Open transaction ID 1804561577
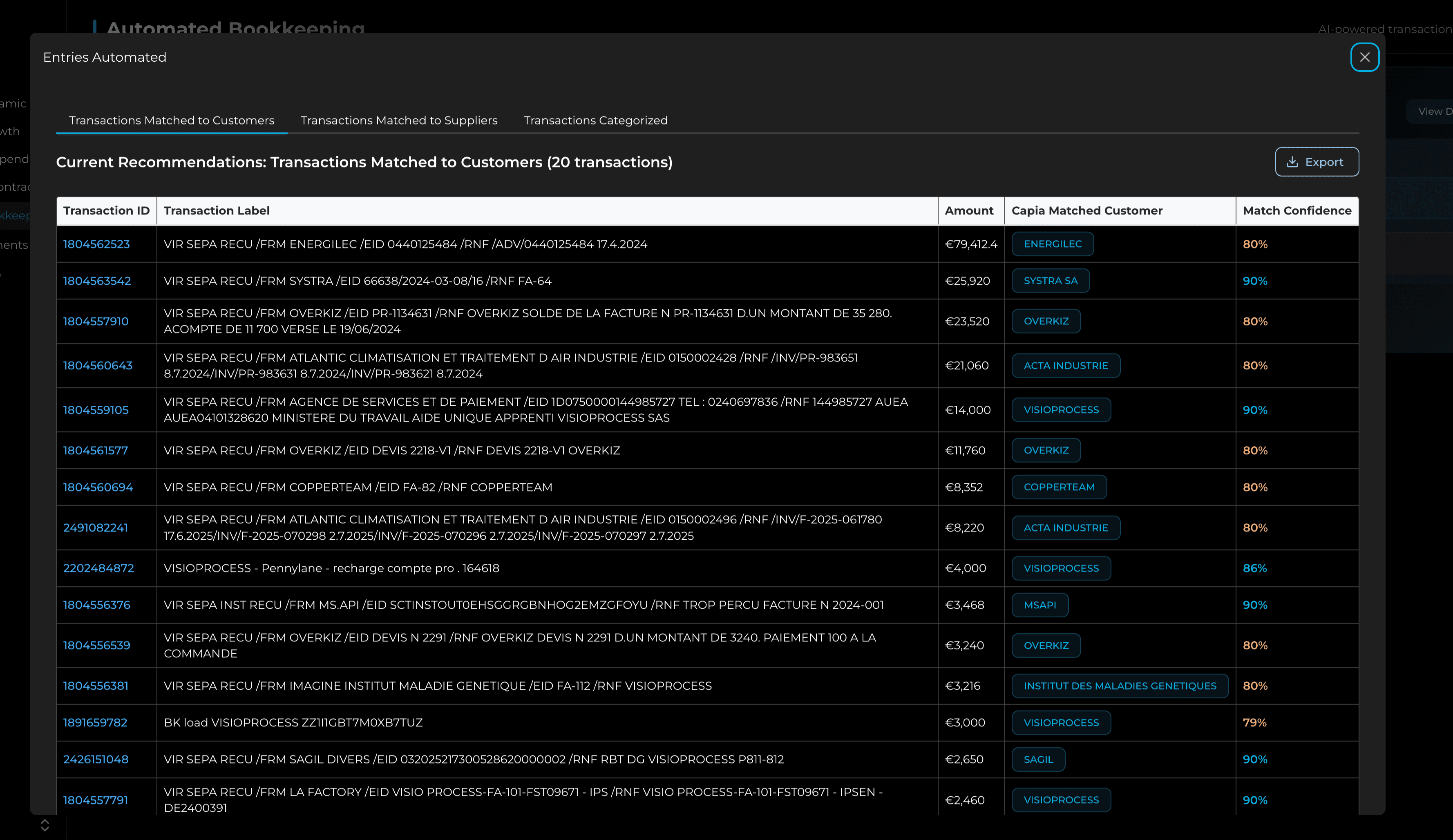The height and width of the screenshot is (840, 1453). (x=95, y=450)
